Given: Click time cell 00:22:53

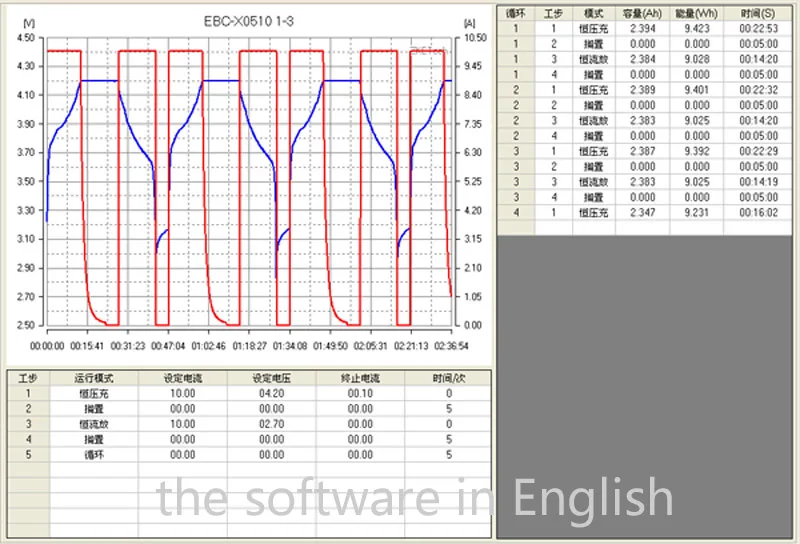Looking at the screenshot, I should point(758,29).
